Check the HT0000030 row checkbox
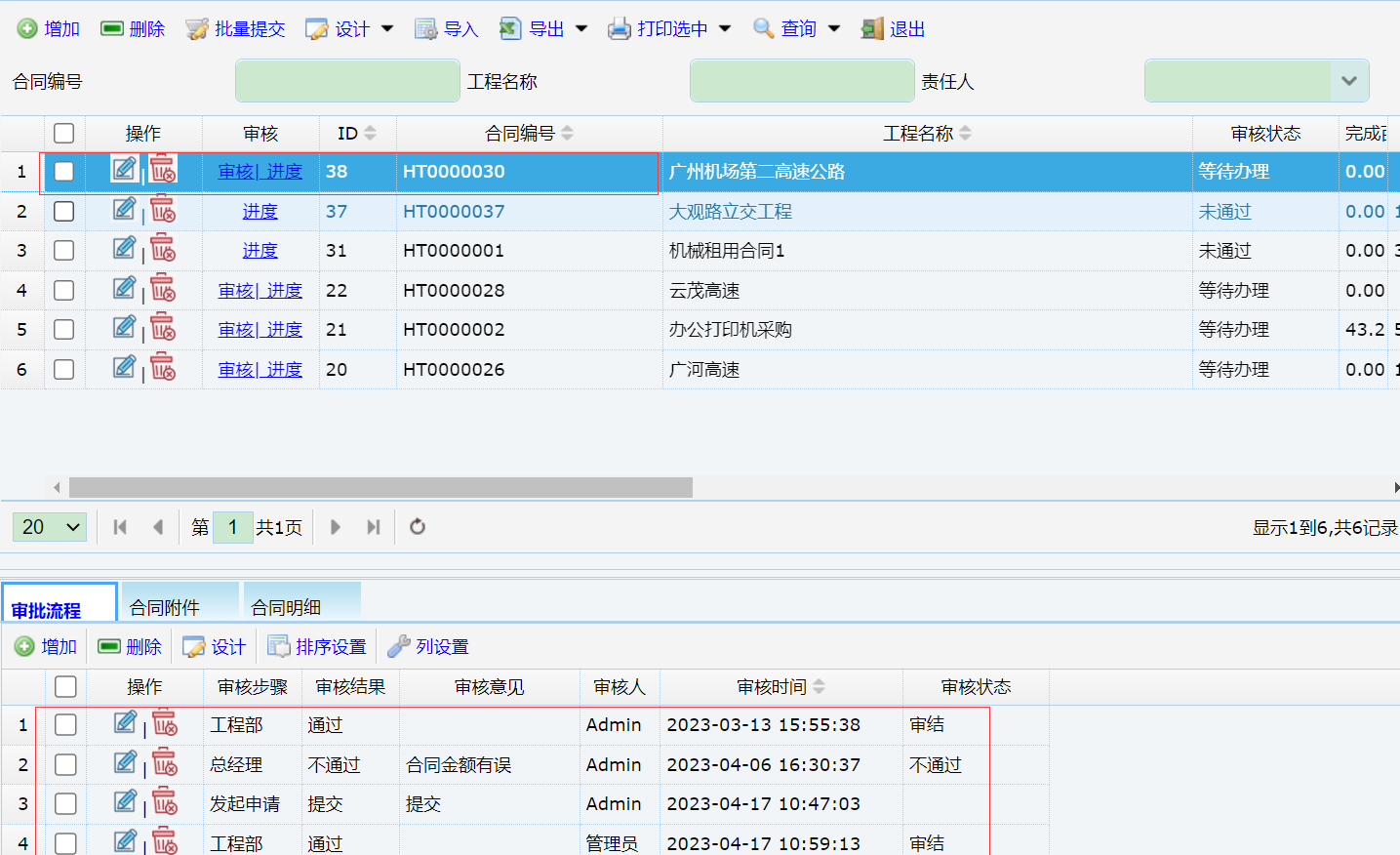Image resolution: width=1400 pixels, height=855 pixels. (x=64, y=172)
